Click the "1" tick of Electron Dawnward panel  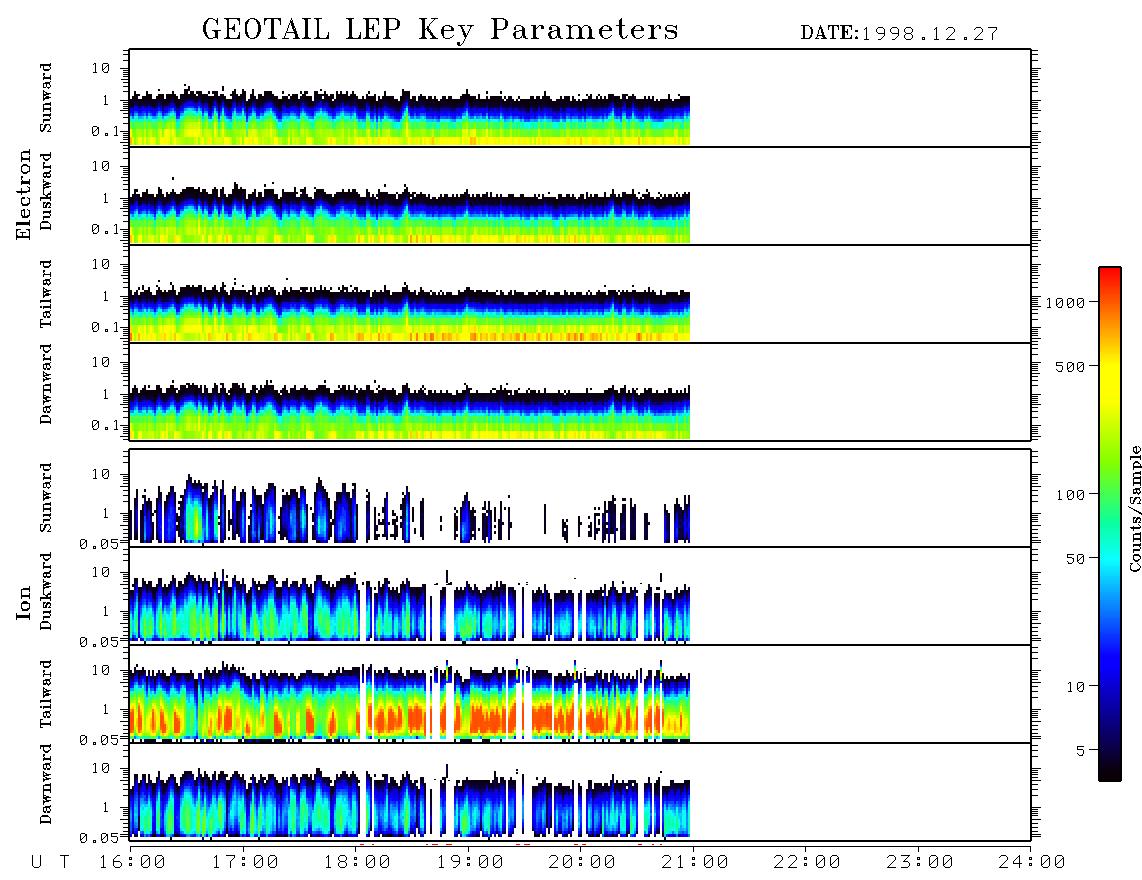[x=106, y=394]
